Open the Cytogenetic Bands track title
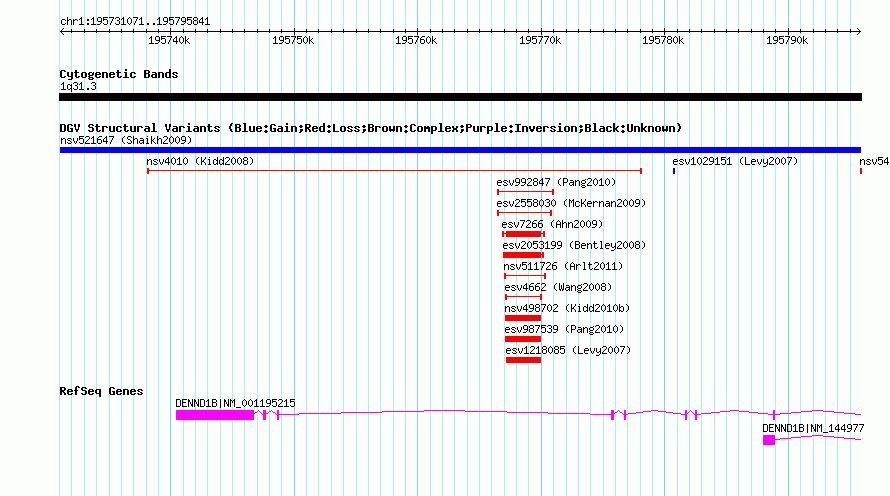This screenshot has width=890, height=496. [119, 74]
